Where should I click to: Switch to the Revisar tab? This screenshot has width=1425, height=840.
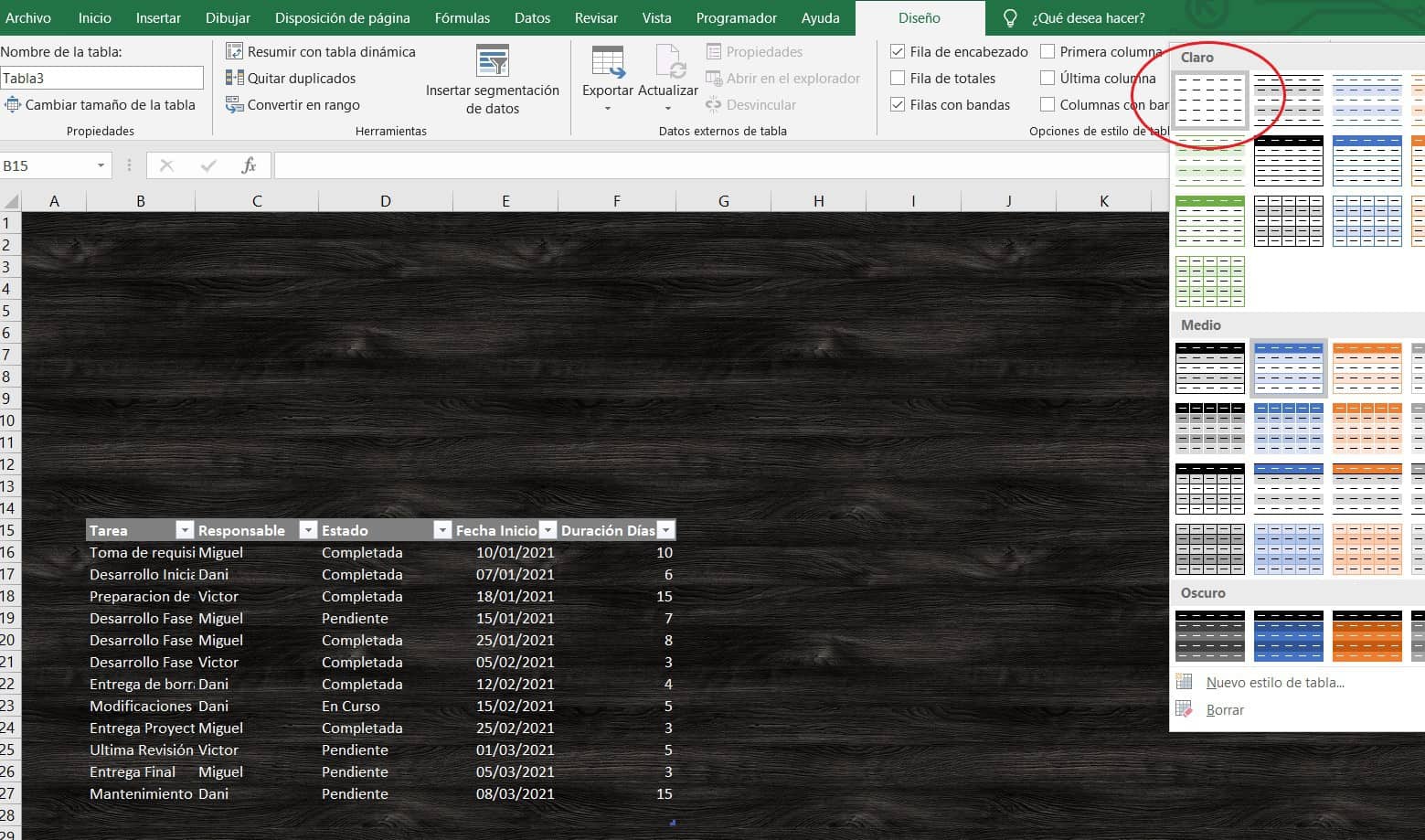(x=596, y=17)
